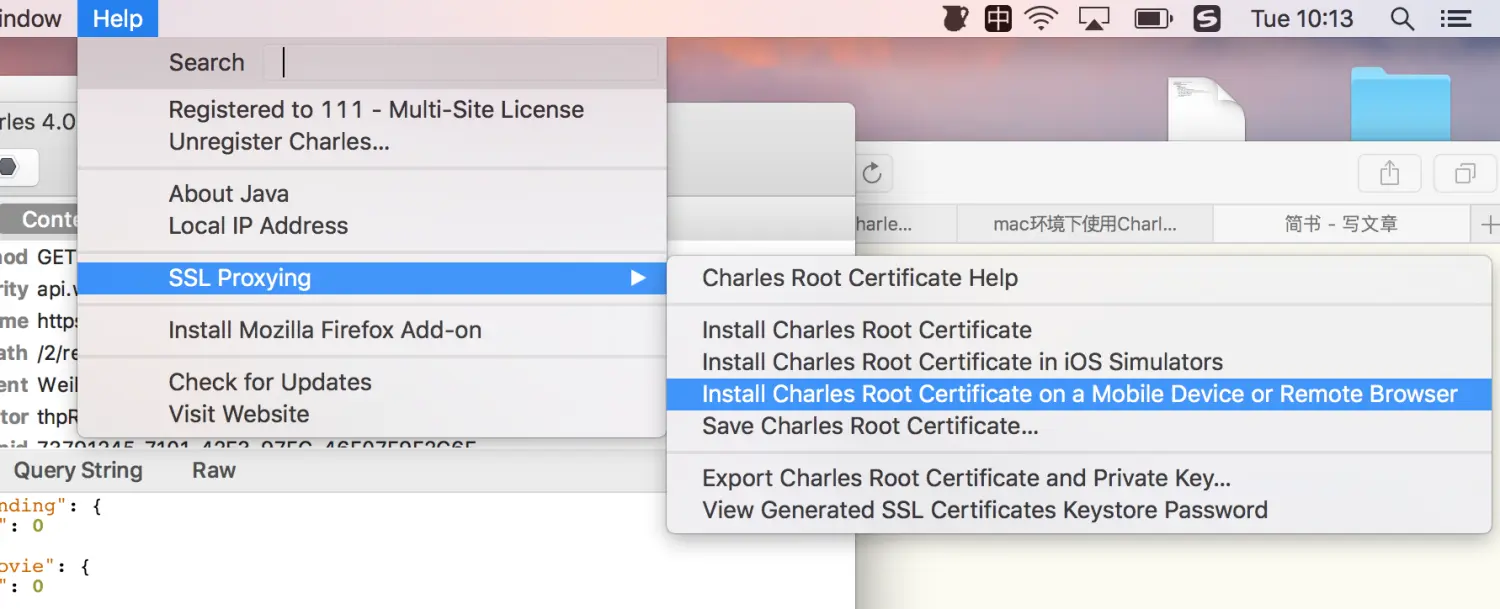
Task: Choose Save Charles Root Certificate…
Action: tap(870, 426)
